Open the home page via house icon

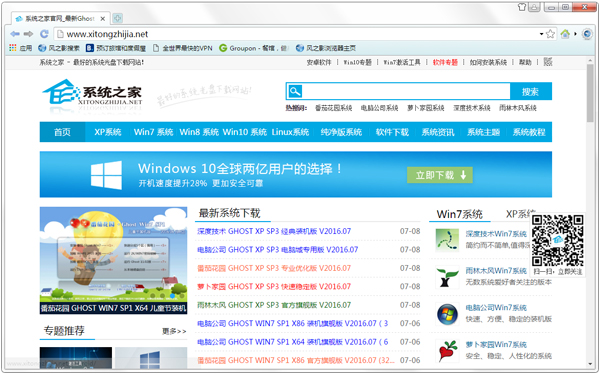pyautogui.click(x=565, y=34)
